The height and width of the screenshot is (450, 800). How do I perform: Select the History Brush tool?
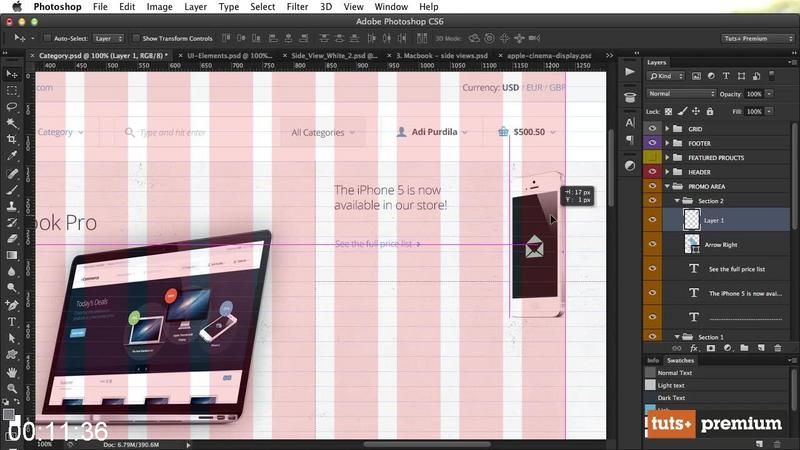point(11,223)
